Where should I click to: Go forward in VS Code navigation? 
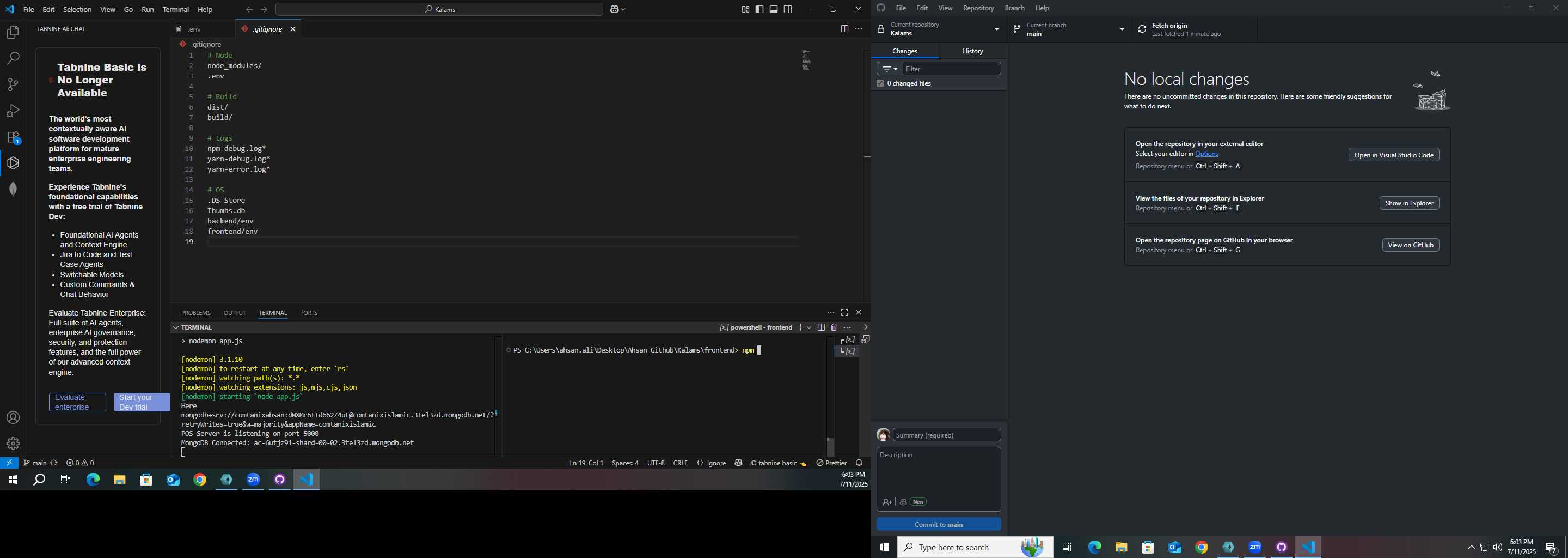264,10
